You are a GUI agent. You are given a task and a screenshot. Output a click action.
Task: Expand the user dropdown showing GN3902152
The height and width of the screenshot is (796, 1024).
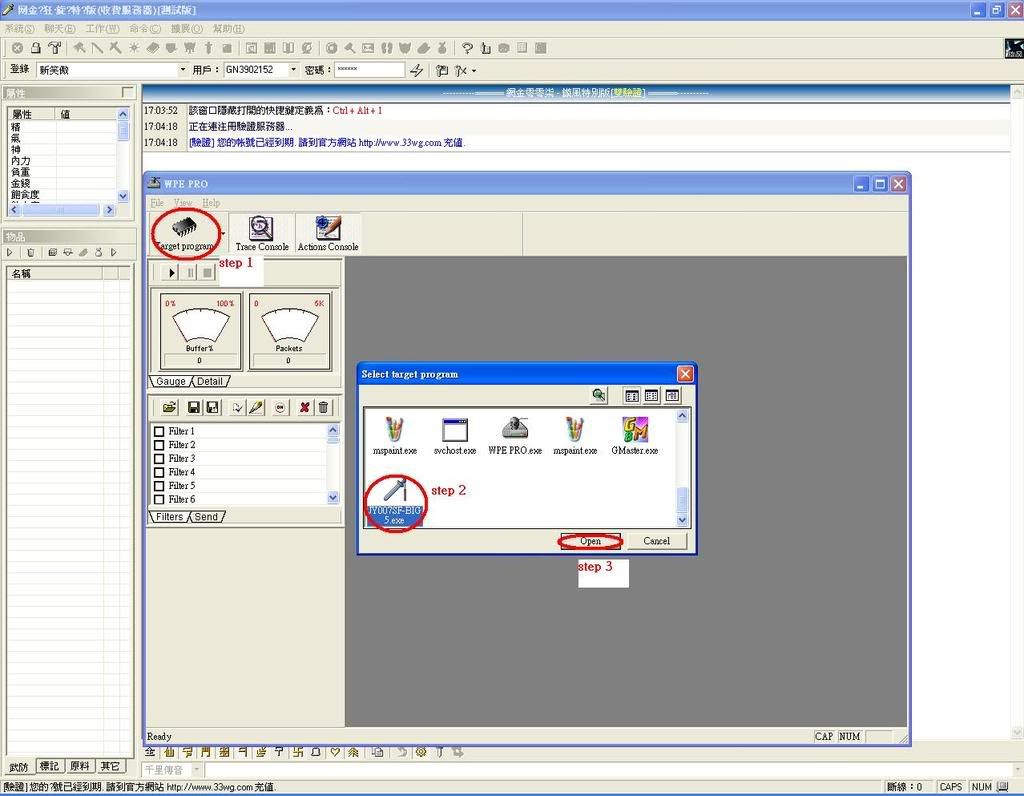(293, 70)
